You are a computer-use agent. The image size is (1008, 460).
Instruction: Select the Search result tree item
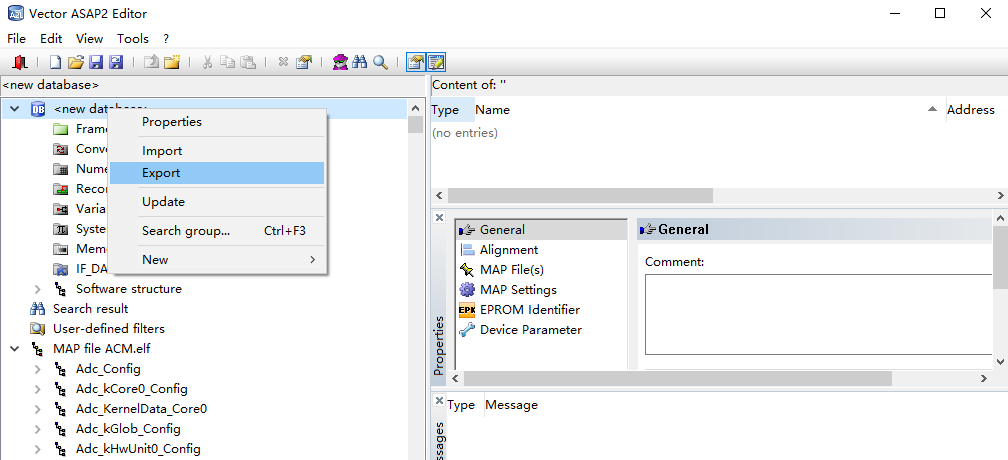point(90,309)
